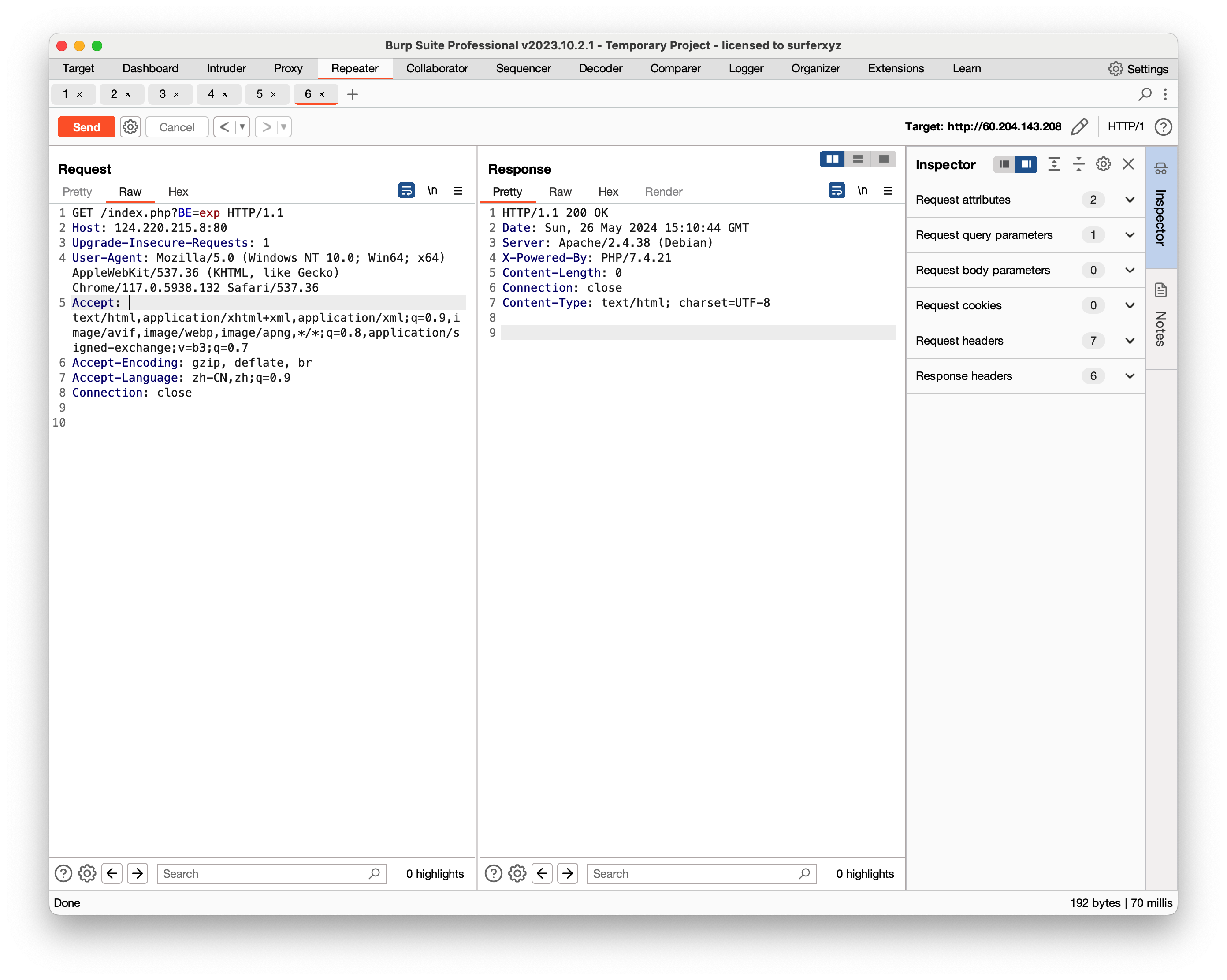Open the Intruder tab

[x=226, y=68]
